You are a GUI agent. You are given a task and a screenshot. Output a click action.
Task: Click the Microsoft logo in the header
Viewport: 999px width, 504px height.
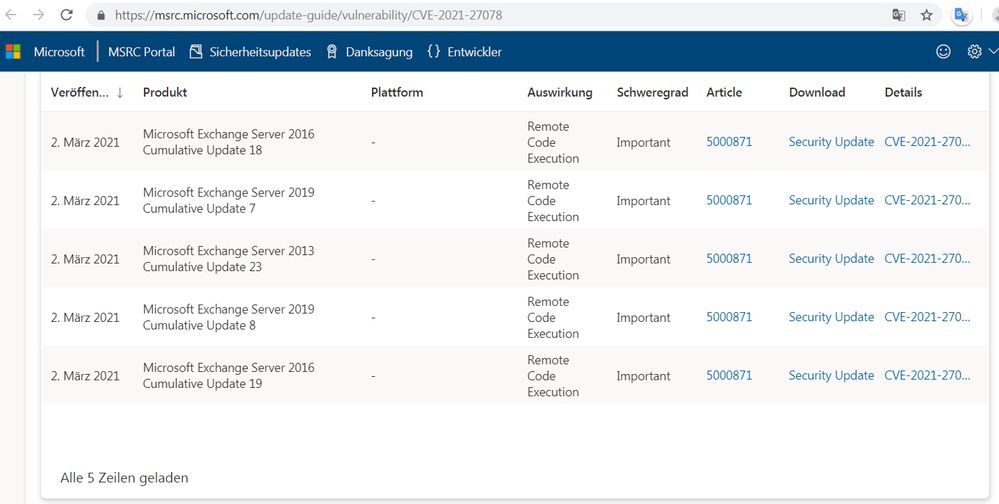point(13,52)
